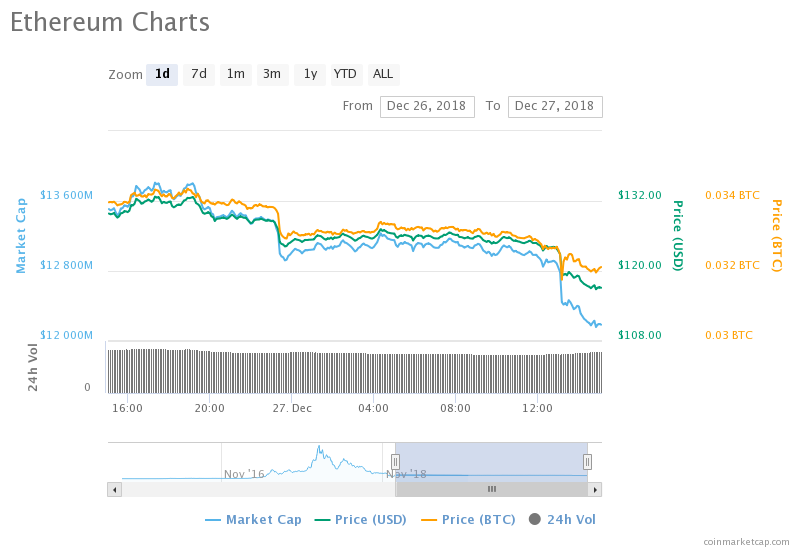Click the left navigator range handle
The image size is (800, 550).
click(x=395, y=461)
